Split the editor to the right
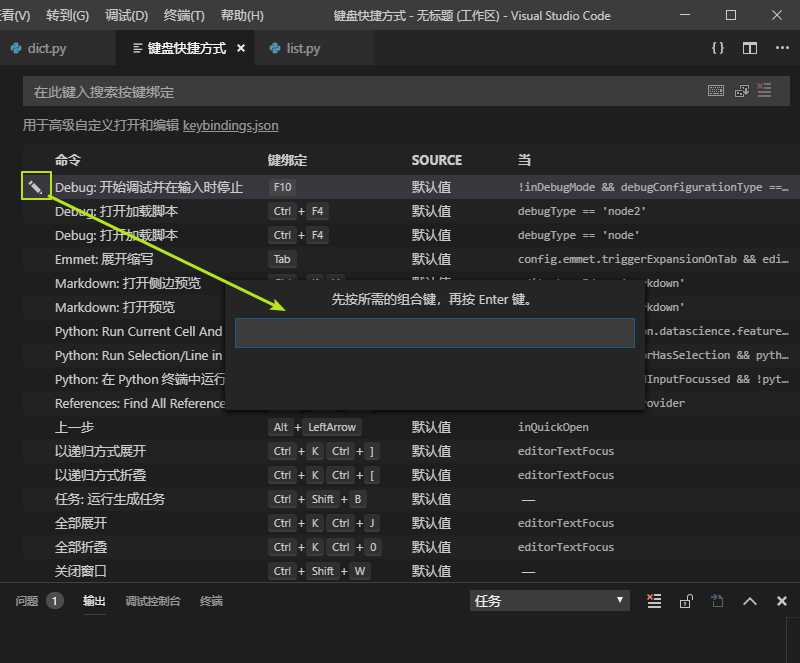This screenshot has height=663, width=800. tap(749, 48)
